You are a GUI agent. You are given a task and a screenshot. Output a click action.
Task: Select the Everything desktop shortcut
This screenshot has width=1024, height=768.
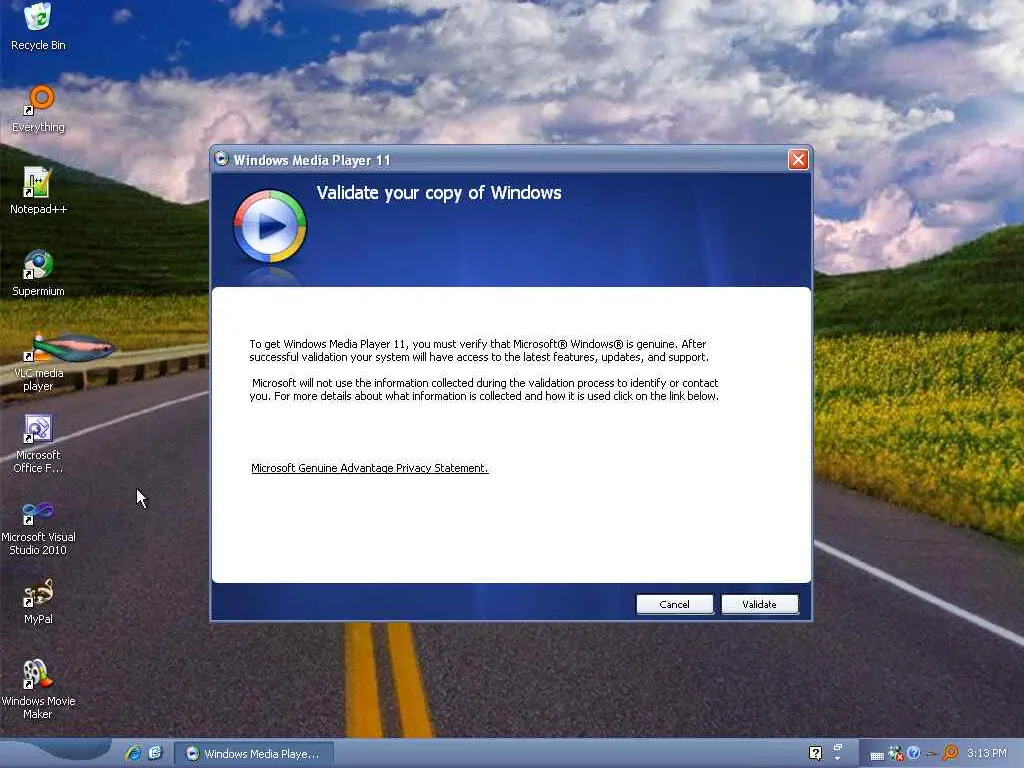pos(38,110)
